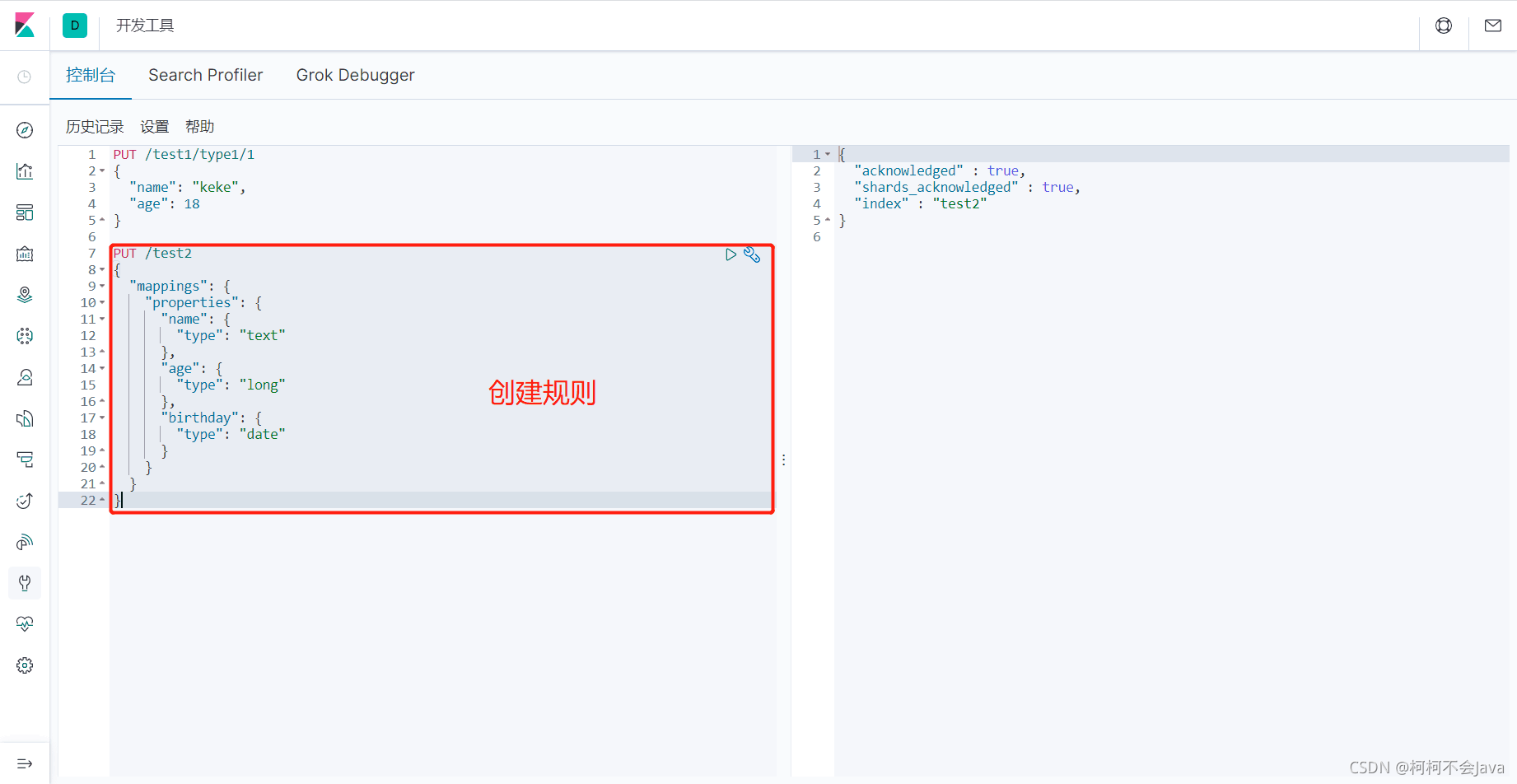The image size is (1517, 784).
Task: Open Stack Monitoring heartbeat icon
Action: 25,624
